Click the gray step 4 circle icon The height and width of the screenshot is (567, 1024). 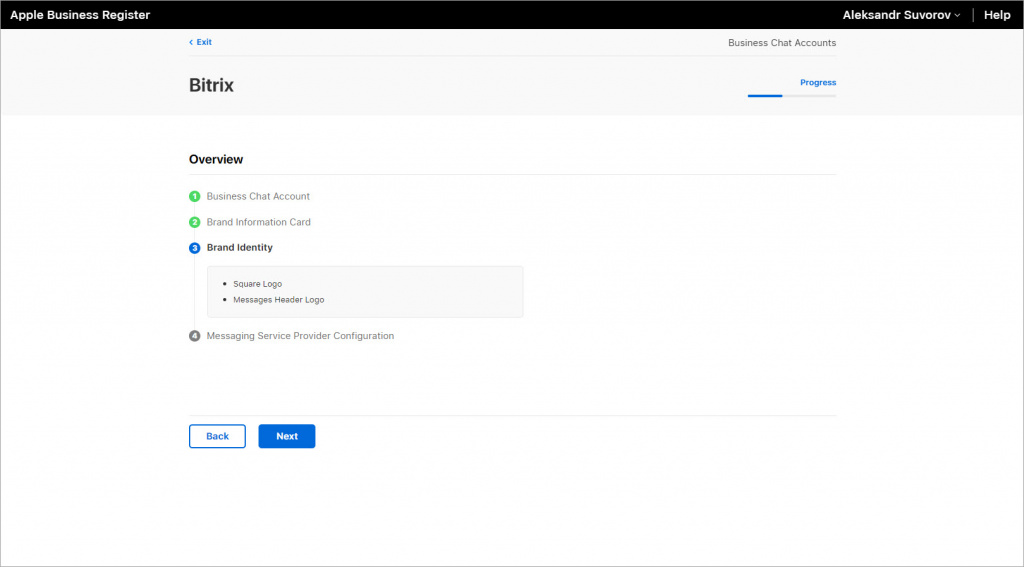tap(195, 336)
